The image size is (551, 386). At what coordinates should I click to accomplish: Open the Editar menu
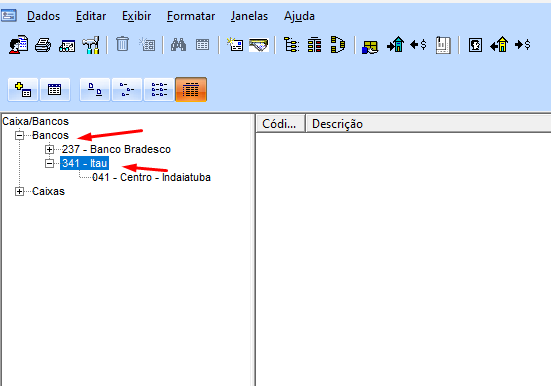91,16
